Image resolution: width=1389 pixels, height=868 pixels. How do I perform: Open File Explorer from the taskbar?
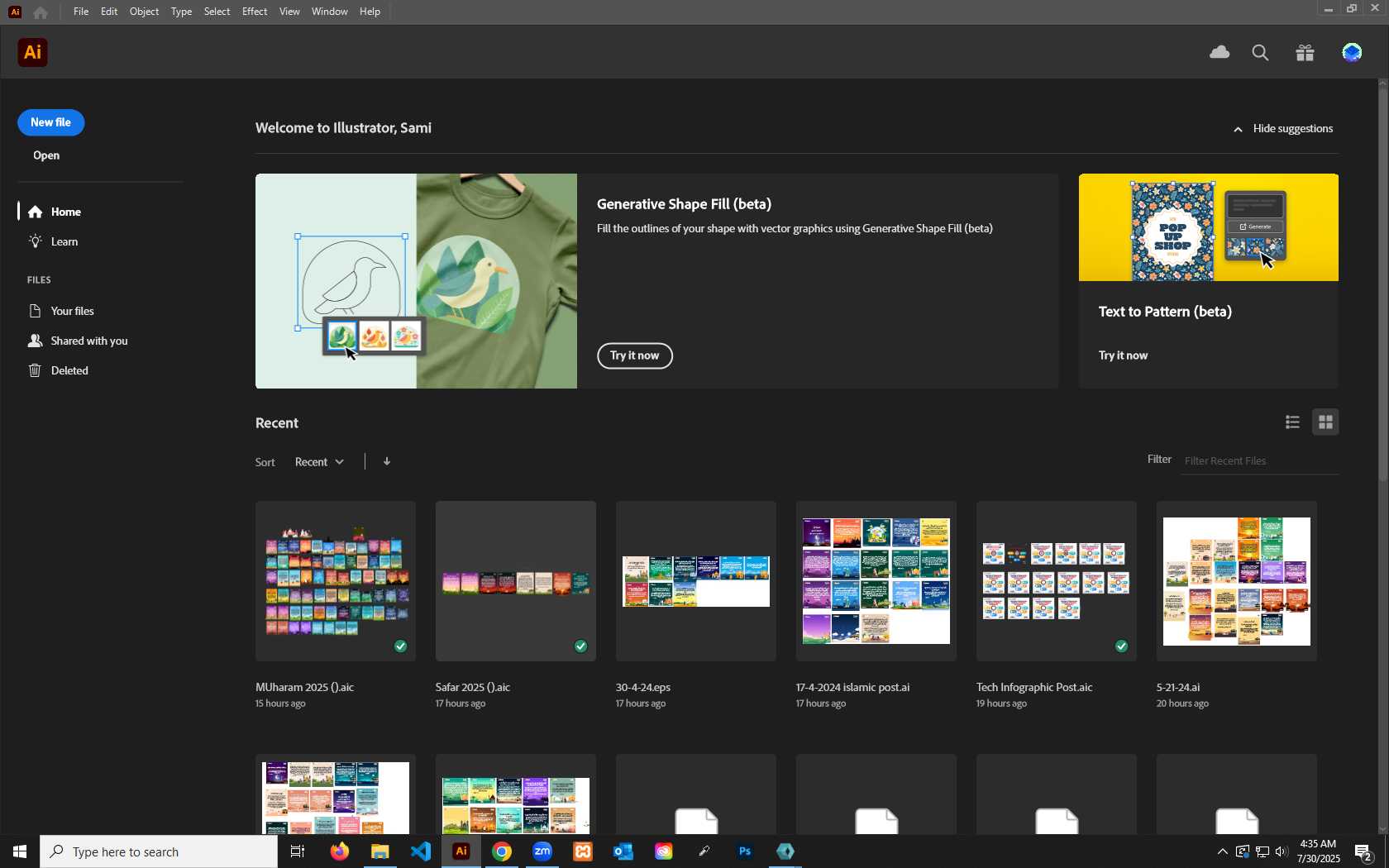(379, 851)
